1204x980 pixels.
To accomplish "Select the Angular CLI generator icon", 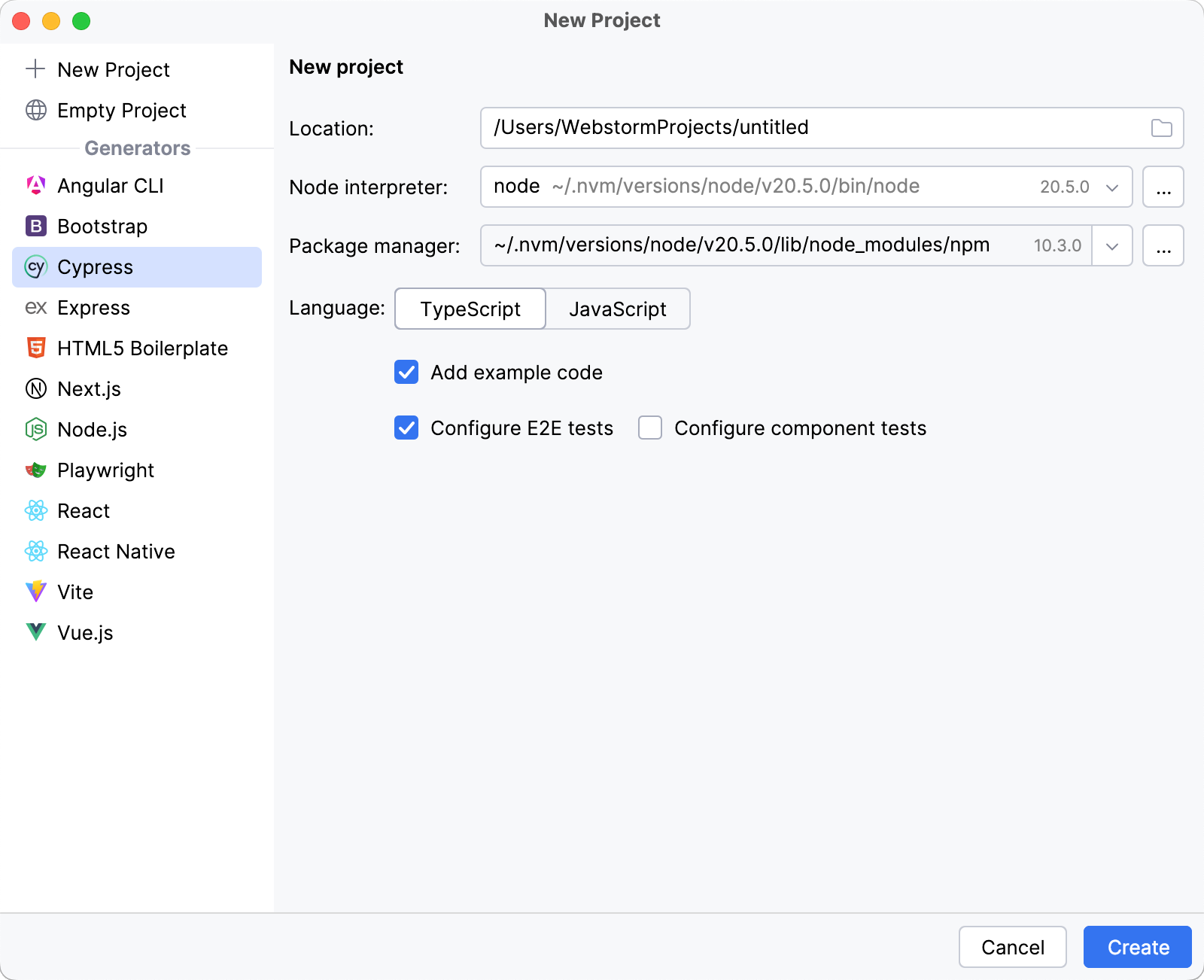I will [35, 185].
